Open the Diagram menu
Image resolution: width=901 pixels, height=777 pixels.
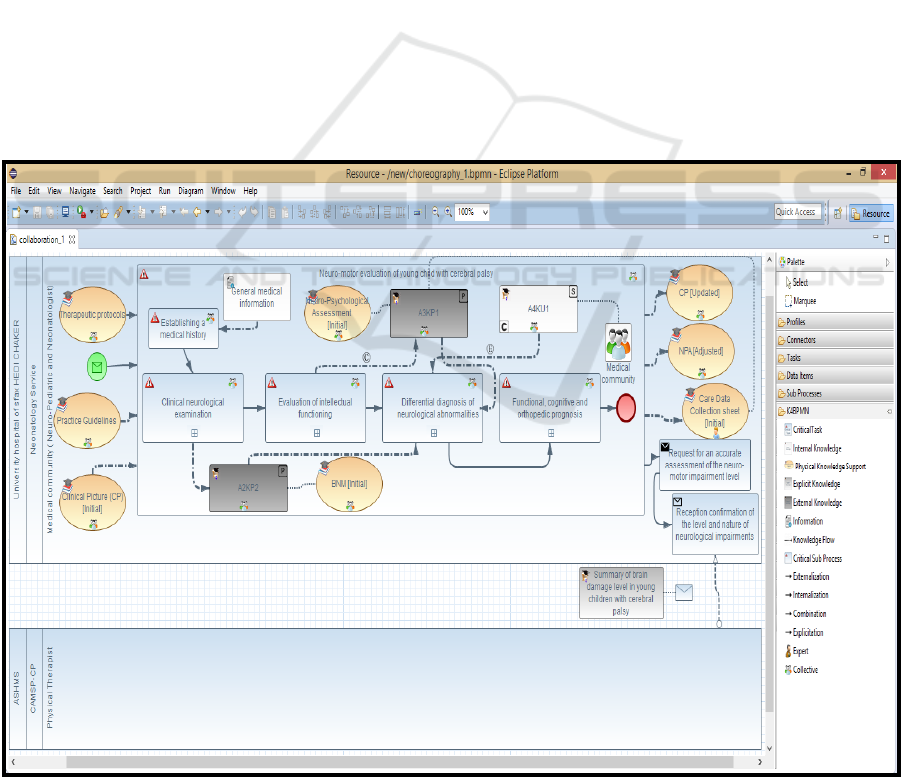pos(190,191)
